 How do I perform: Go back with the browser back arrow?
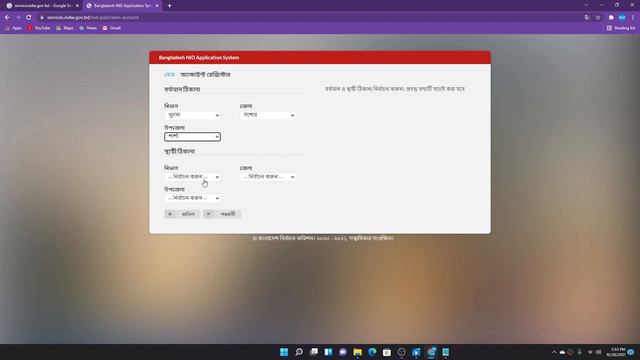point(7,18)
